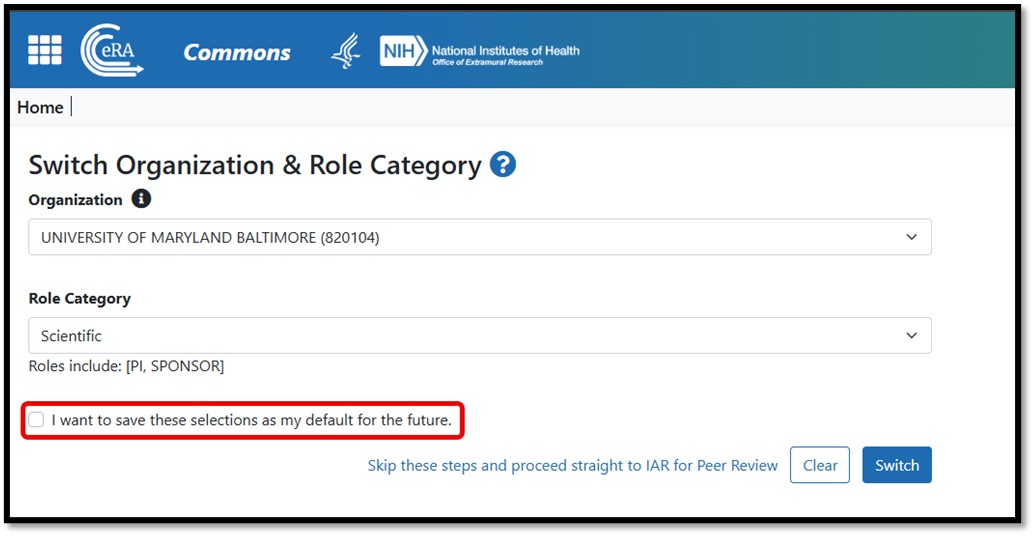Show Organization field info tooltip icon

click(141, 199)
